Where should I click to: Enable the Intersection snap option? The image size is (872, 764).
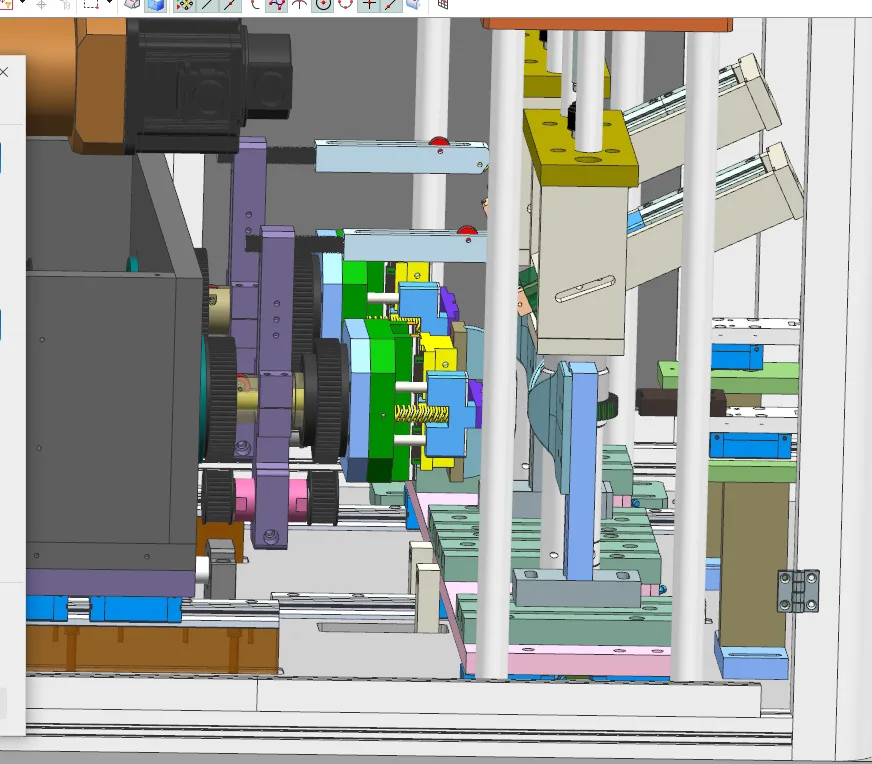300,5
